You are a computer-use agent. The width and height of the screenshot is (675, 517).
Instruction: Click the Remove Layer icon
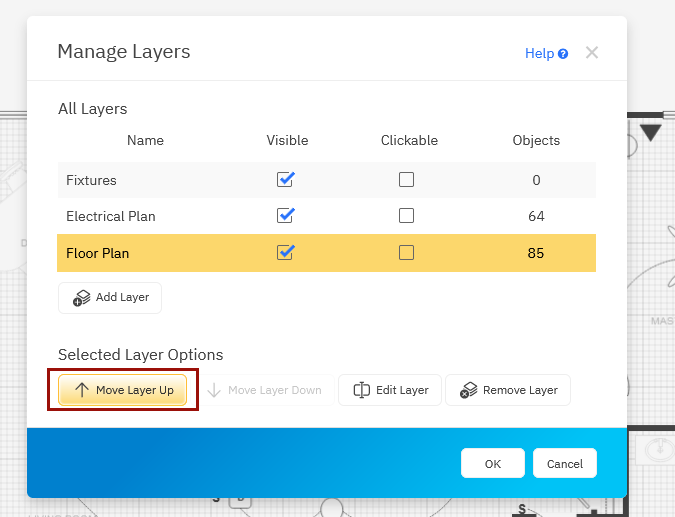point(467,391)
